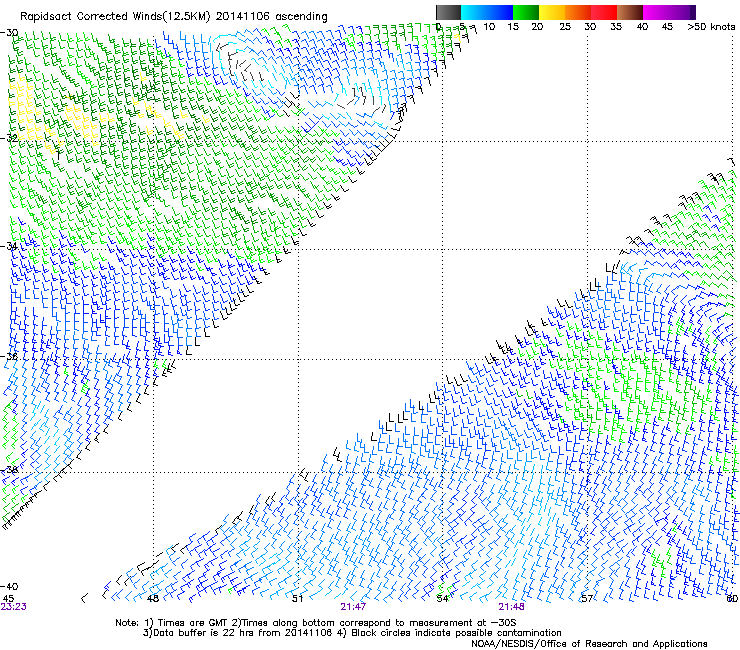Click the '54' longitude axis label
This screenshot has height=650, width=740.
[442, 599]
